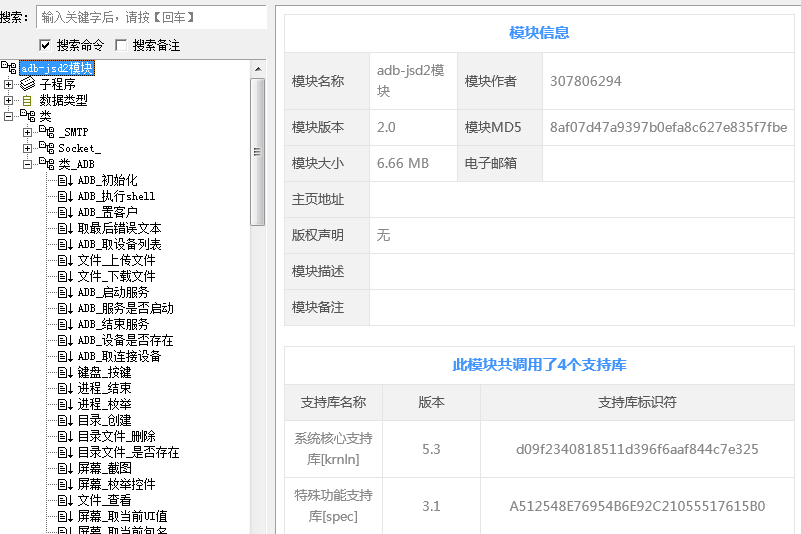Screen dimensions: 801x534
Task: Click the method icon beside ADB_取连接设备
Action: (65, 356)
